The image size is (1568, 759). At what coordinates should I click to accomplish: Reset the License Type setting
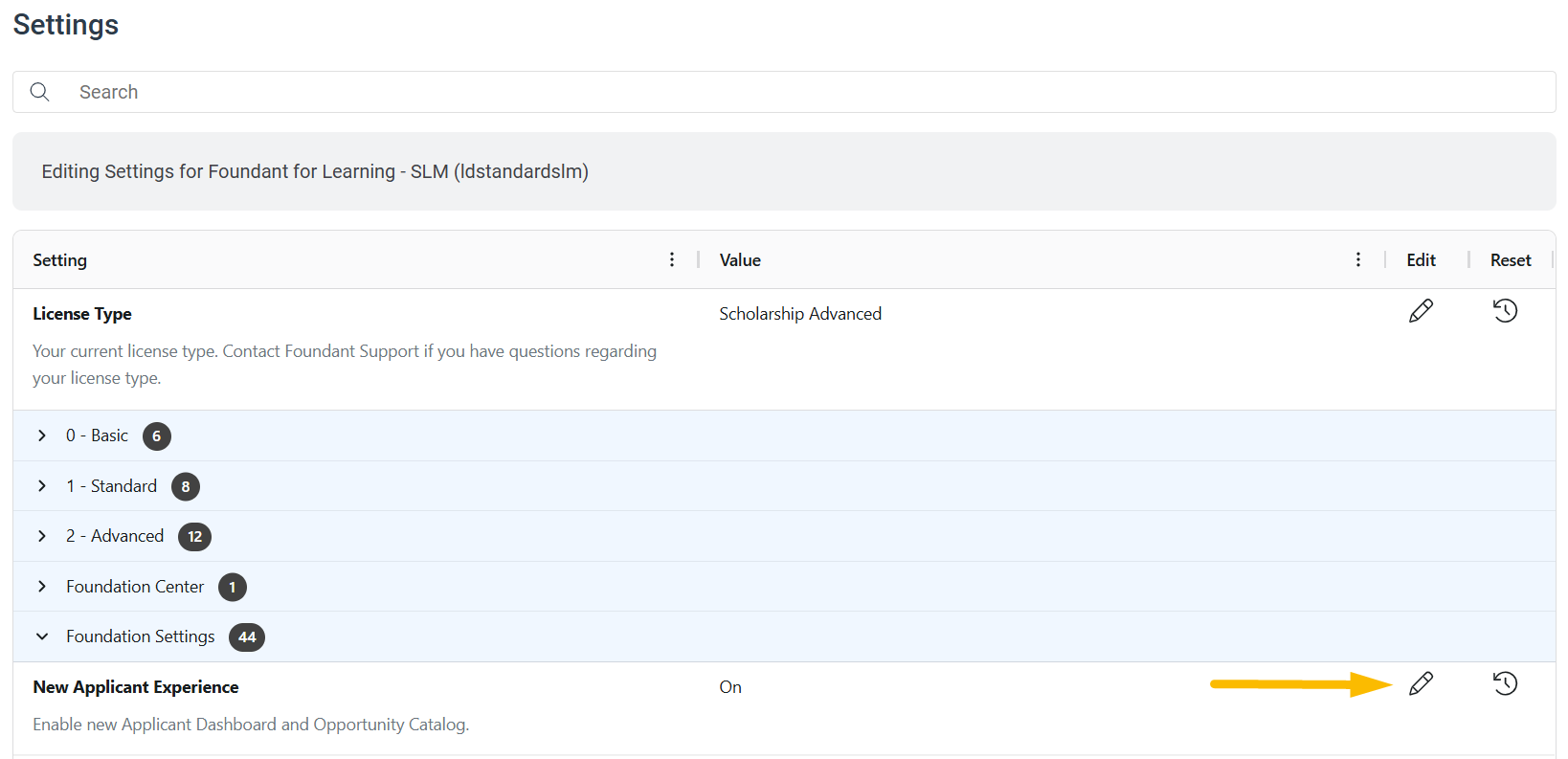[x=1505, y=311]
